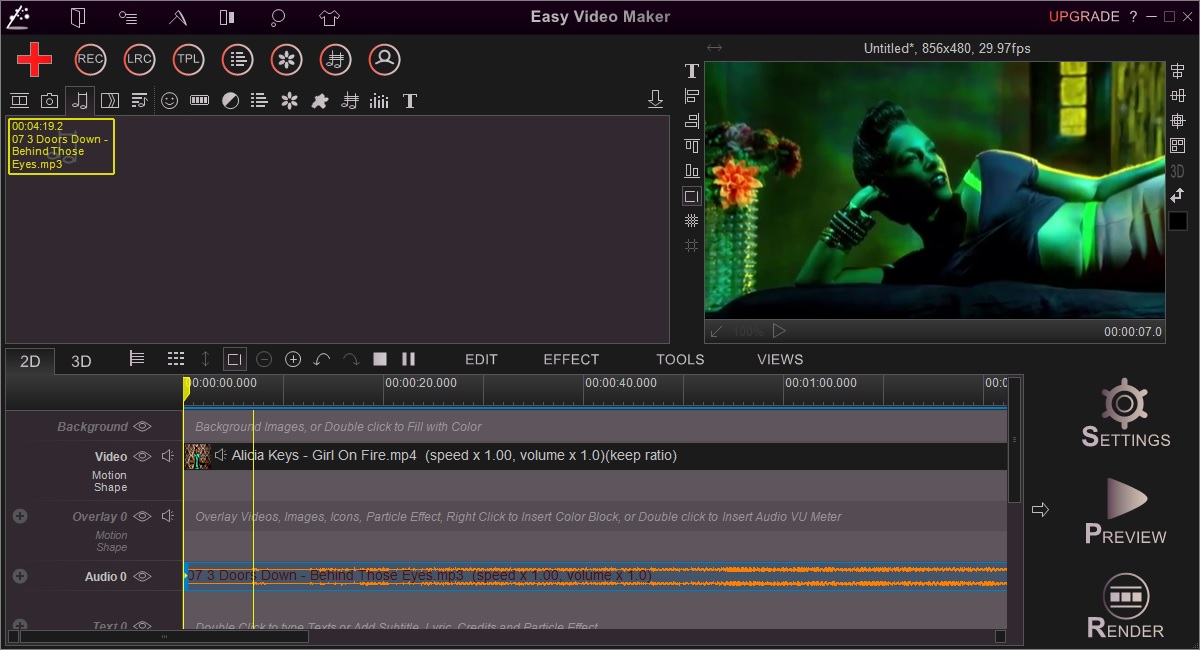This screenshot has width=1200, height=650.
Task: Open the EDIT menu
Action: click(481, 359)
